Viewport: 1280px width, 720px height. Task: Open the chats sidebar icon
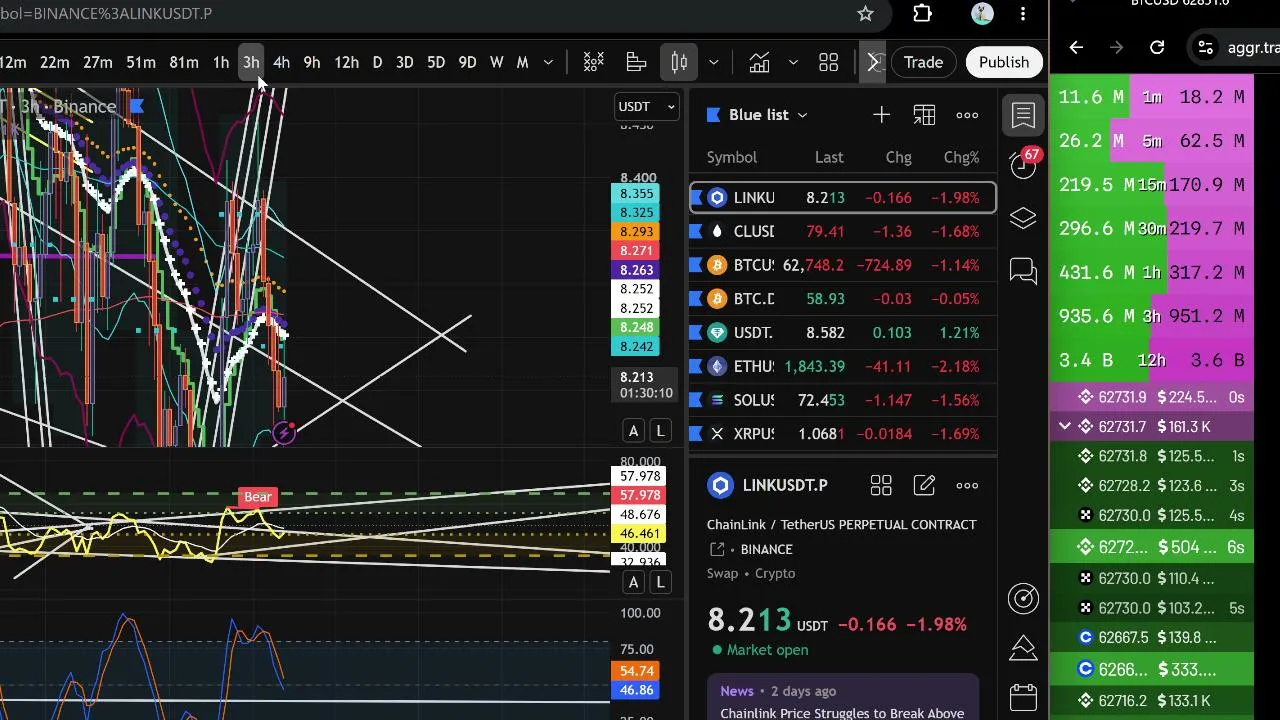tap(1023, 271)
